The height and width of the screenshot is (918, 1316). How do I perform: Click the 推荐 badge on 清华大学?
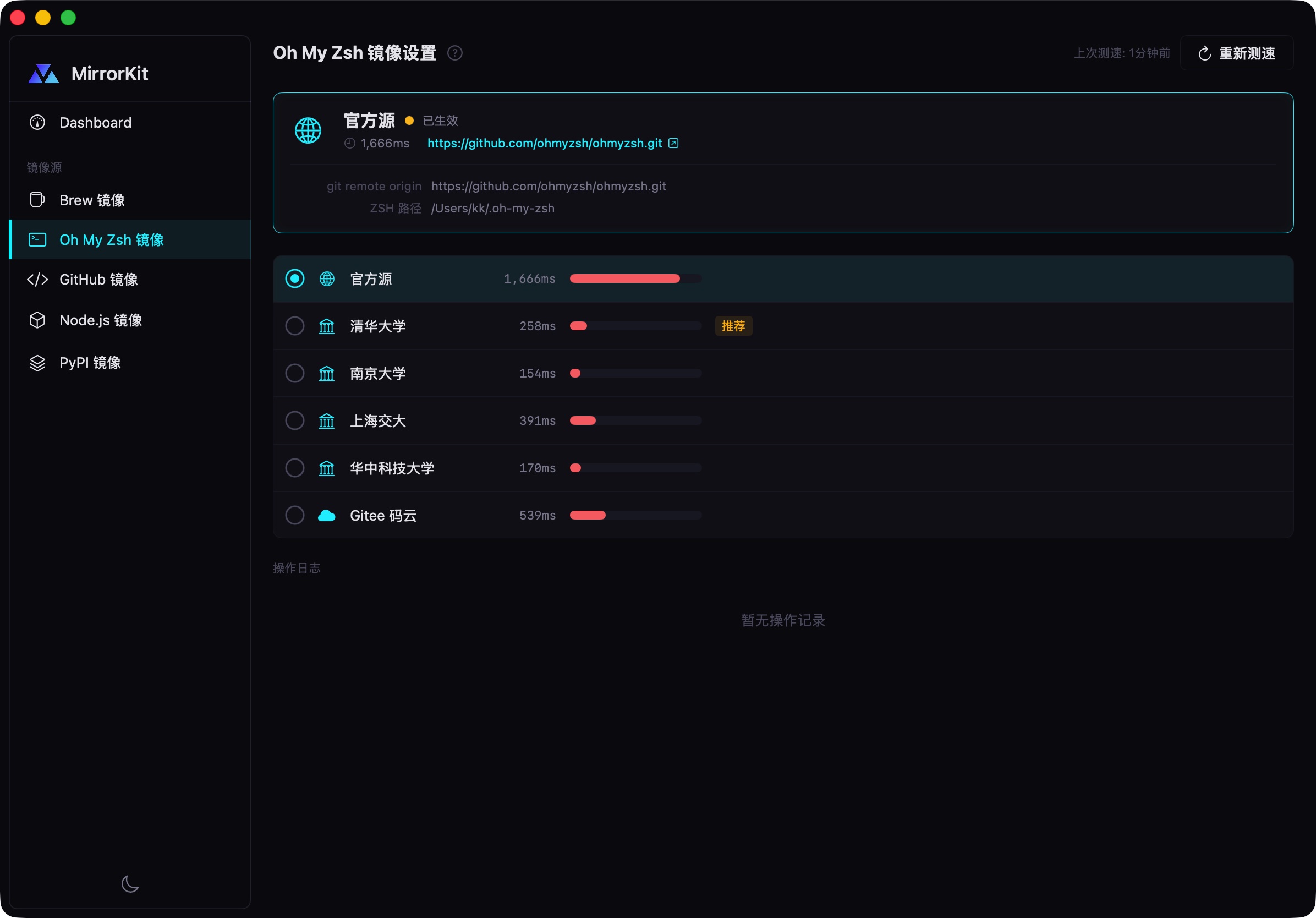pyautogui.click(x=734, y=326)
